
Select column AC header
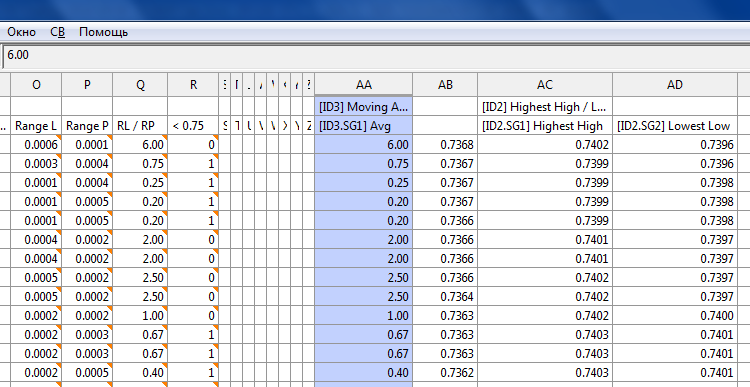pos(545,85)
